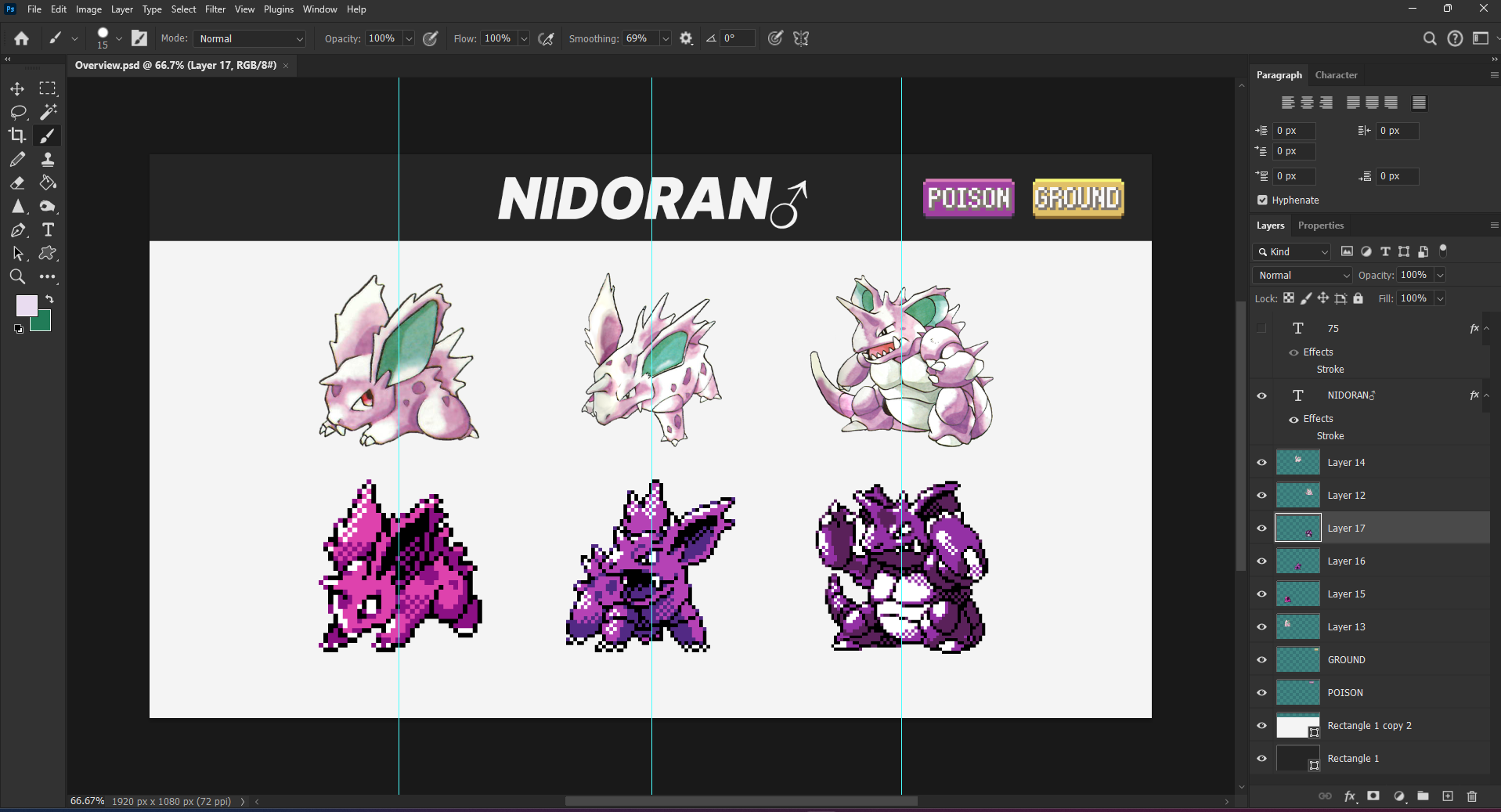
Task: Swap foreground and background colors
Action: pos(49,299)
